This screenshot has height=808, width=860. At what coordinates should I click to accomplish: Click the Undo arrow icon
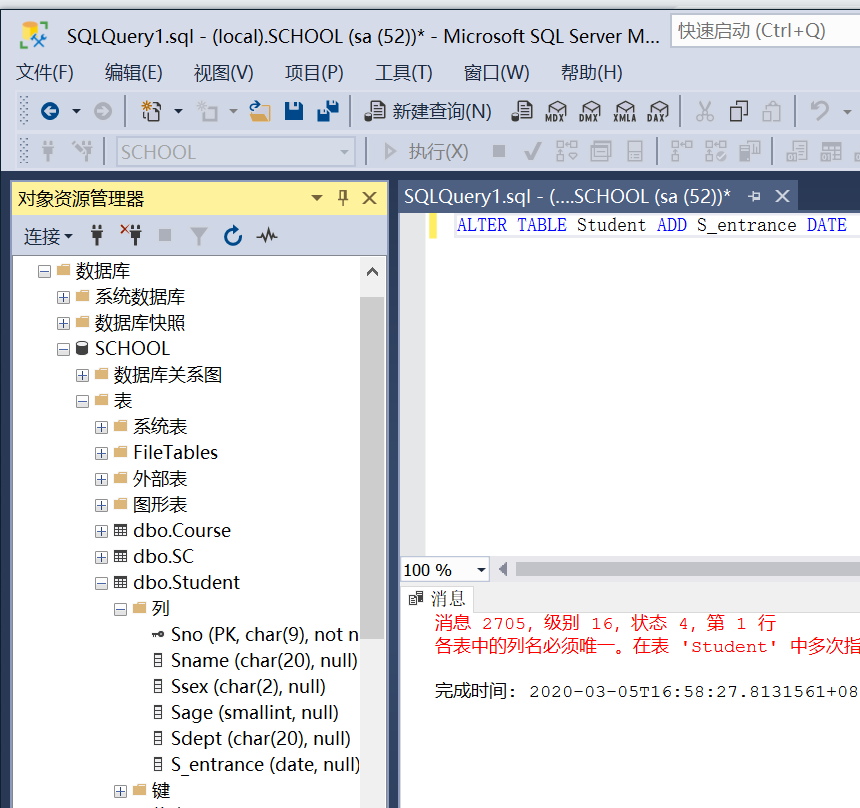pos(820,111)
